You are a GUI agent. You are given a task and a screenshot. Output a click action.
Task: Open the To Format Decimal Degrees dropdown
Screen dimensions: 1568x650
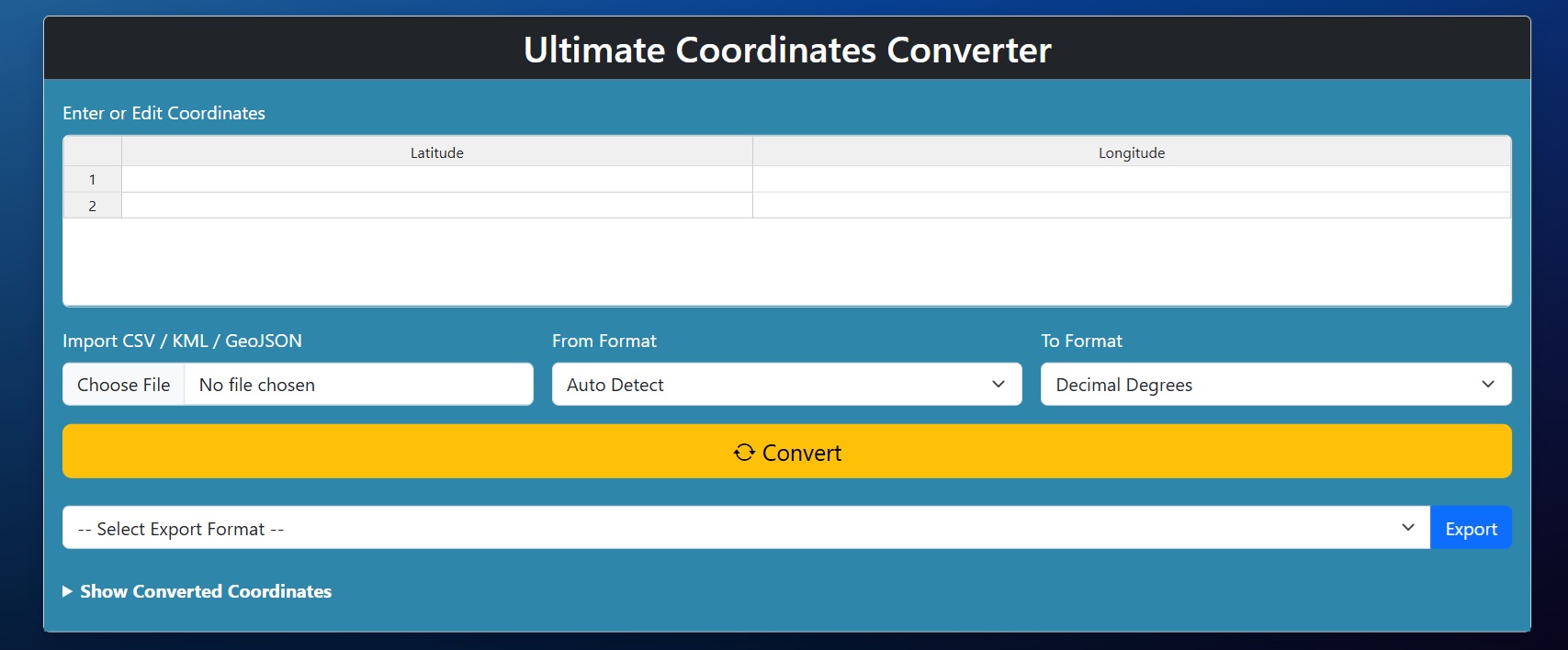[1276, 385]
